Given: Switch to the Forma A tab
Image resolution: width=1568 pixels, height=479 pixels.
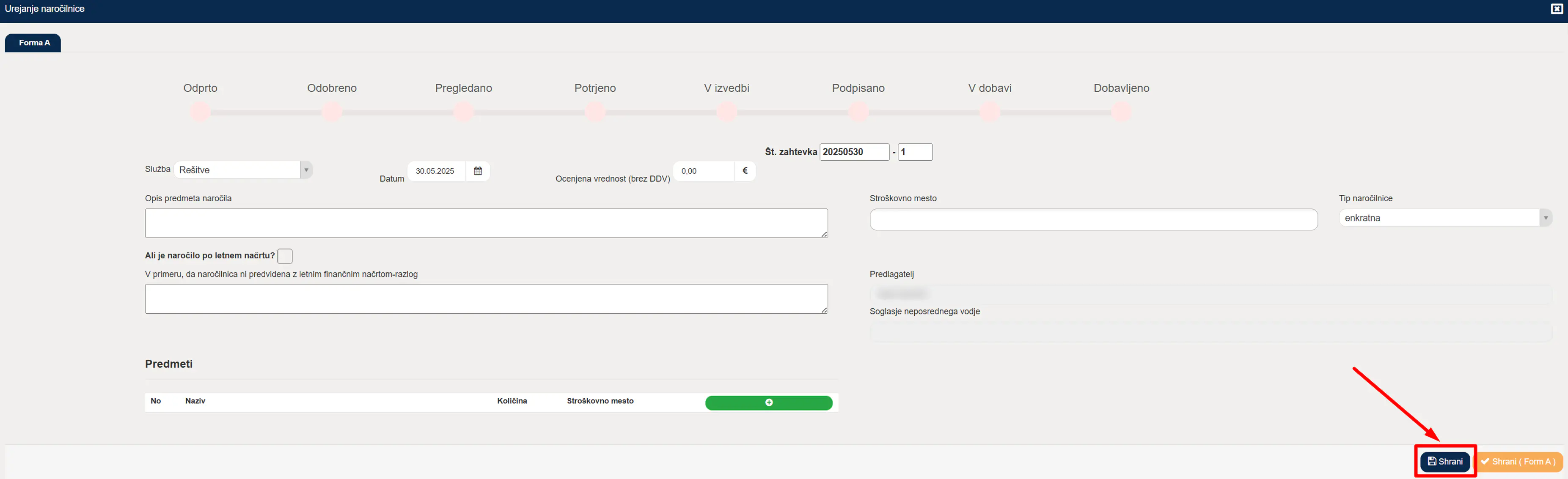Looking at the screenshot, I should click(33, 43).
